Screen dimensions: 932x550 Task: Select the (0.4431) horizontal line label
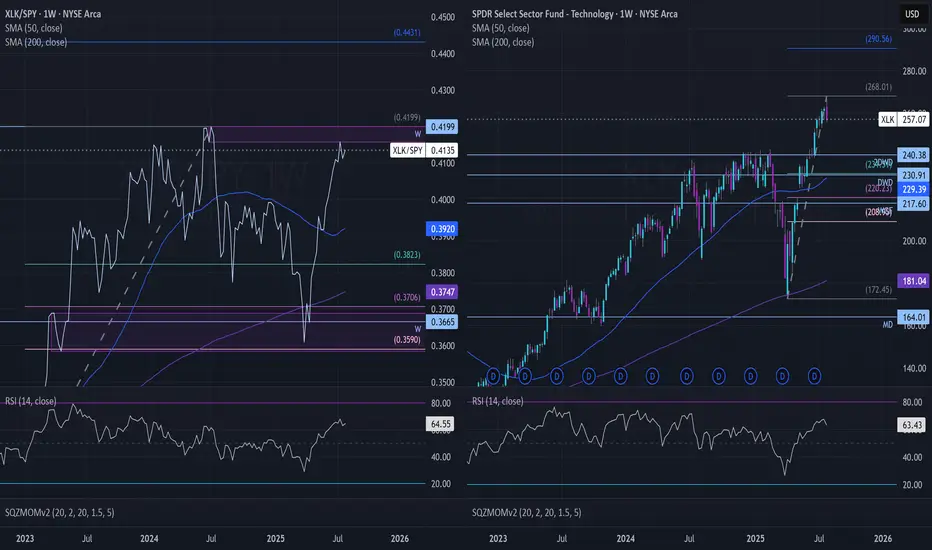(x=407, y=33)
